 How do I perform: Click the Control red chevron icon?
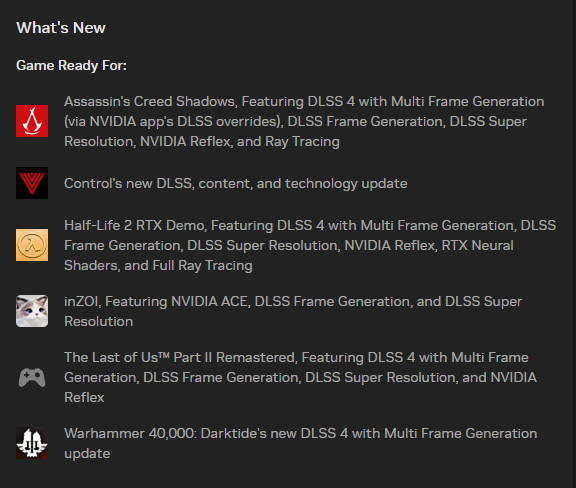point(32,183)
